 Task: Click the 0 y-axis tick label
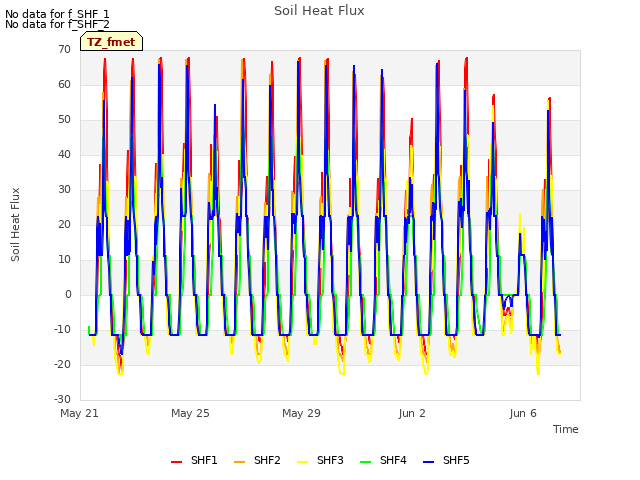pyautogui.click(x=68, y=294)
